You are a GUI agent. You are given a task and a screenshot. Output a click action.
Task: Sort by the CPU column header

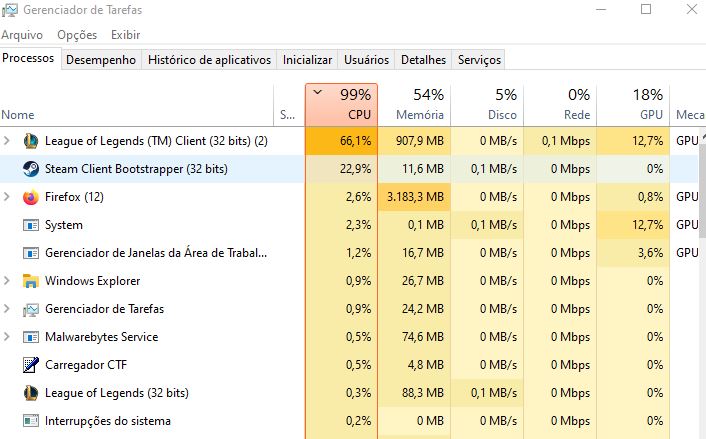pyautogui.click(x=341, y=105)
